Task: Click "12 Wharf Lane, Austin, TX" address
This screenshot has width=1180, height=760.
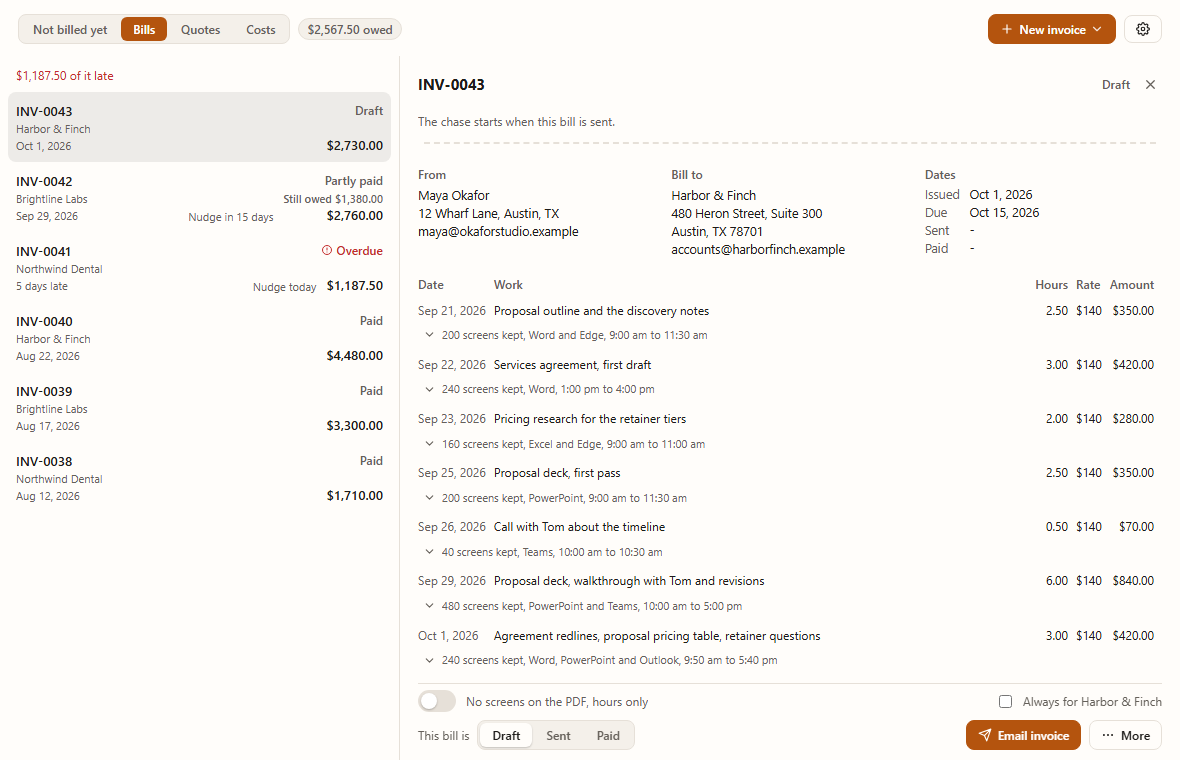Action: pos(488,213)
